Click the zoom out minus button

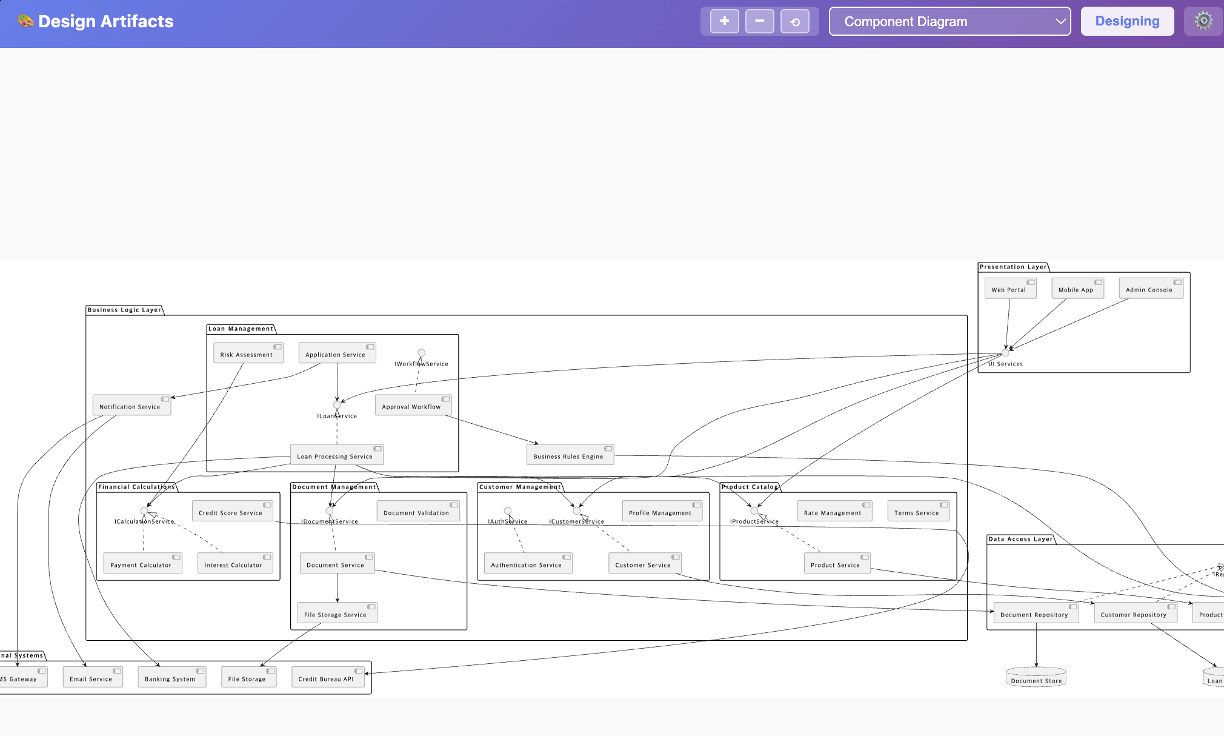coord(759,21)
